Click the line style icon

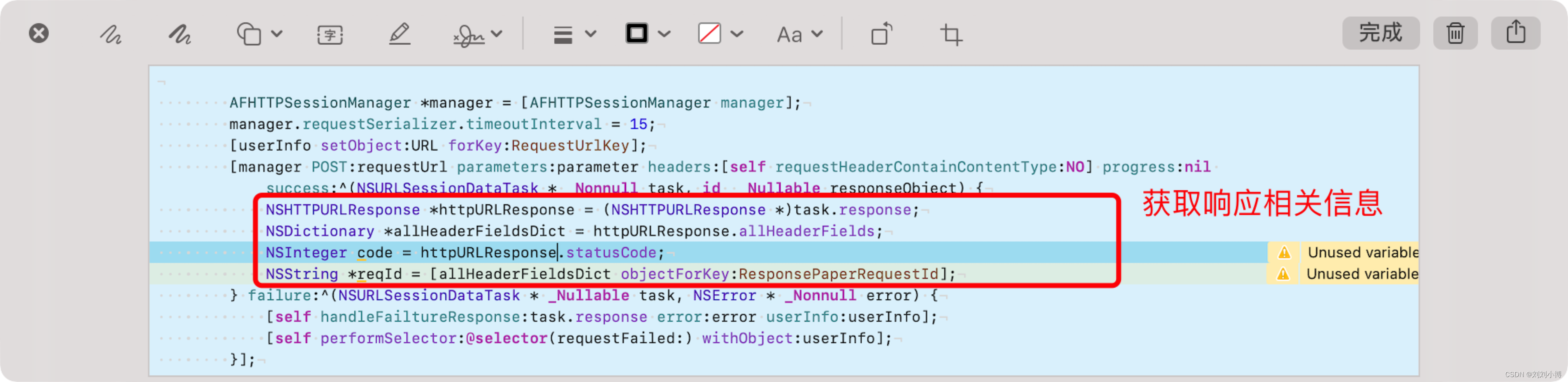pos(563,35)
